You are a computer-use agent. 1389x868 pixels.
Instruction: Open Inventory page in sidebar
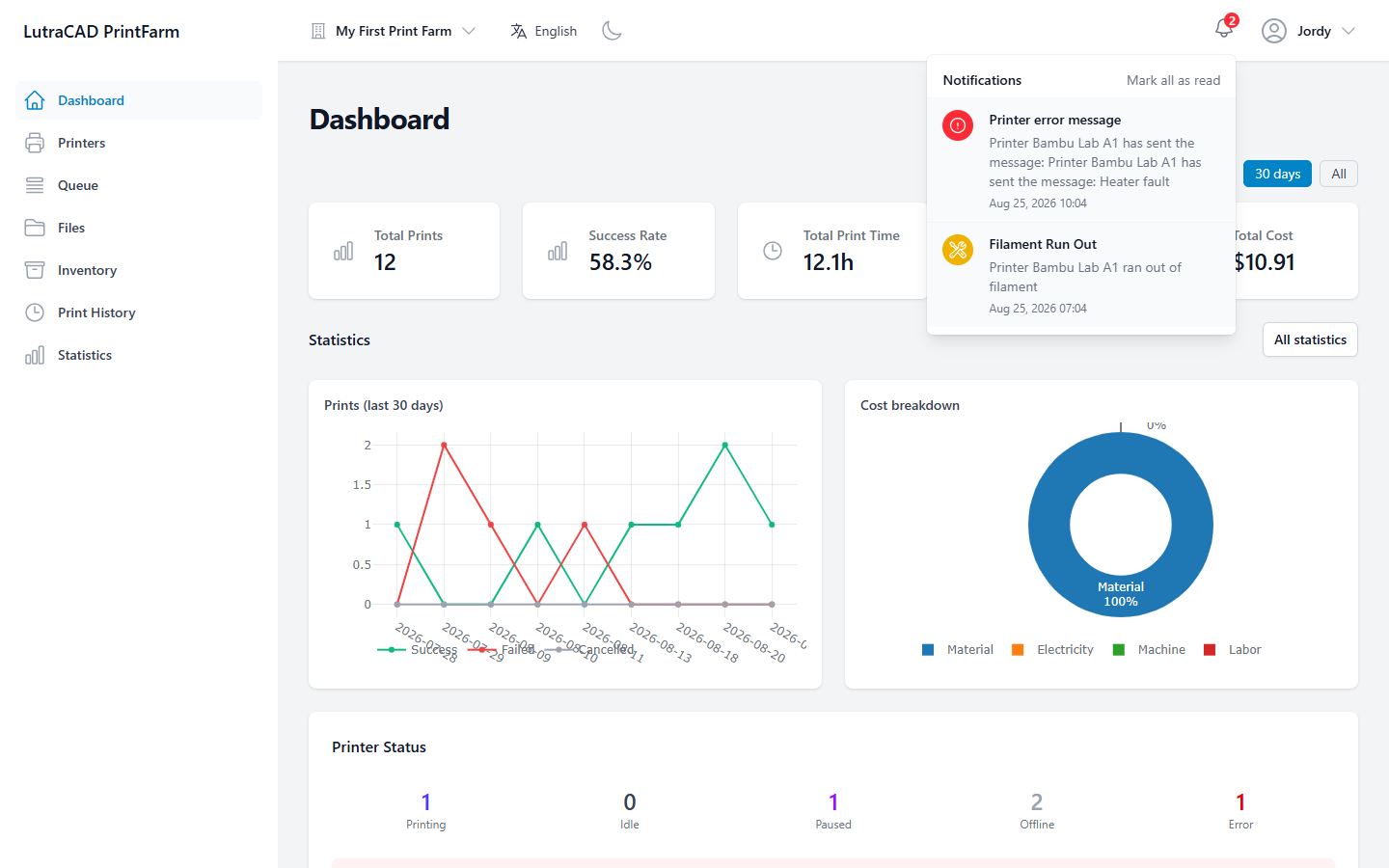[139, 270]
